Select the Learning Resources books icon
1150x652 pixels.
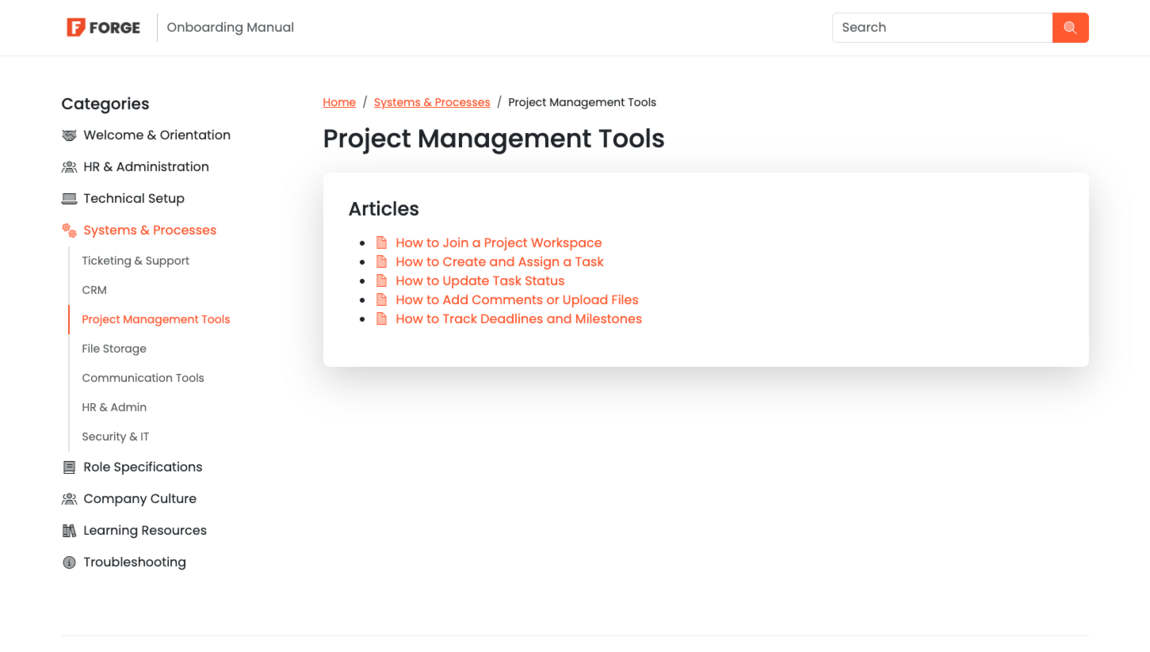(x=68, y=530)
